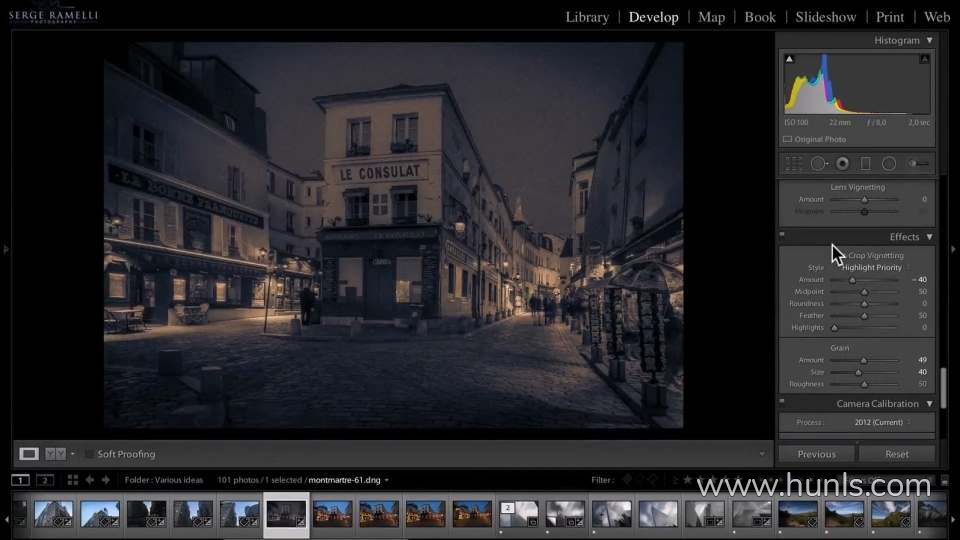Toggle the Effects panel on/off switch
The height and width of the screenshot is (540, 960).
[782, 237]
